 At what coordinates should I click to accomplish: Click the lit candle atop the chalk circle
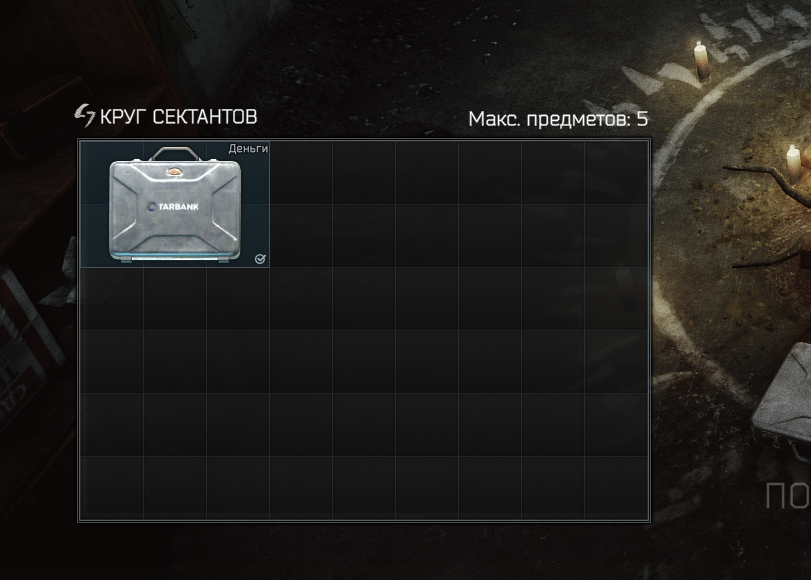click(700, 60)
